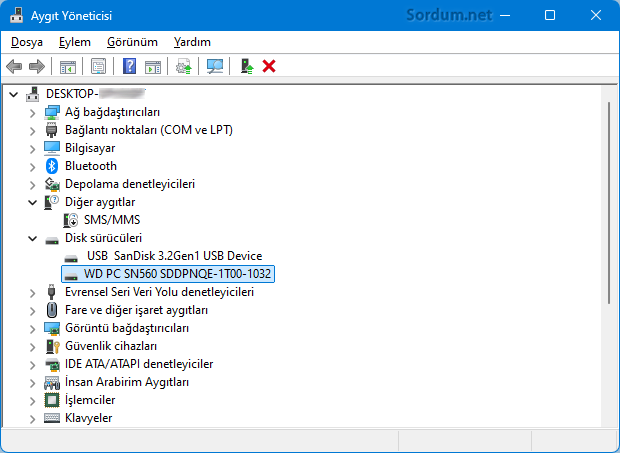Viewport: 620px width, 453px height.
Task: Select the SMS/MMS device entry
Action: pyautogui.click(x=112, y=220)
